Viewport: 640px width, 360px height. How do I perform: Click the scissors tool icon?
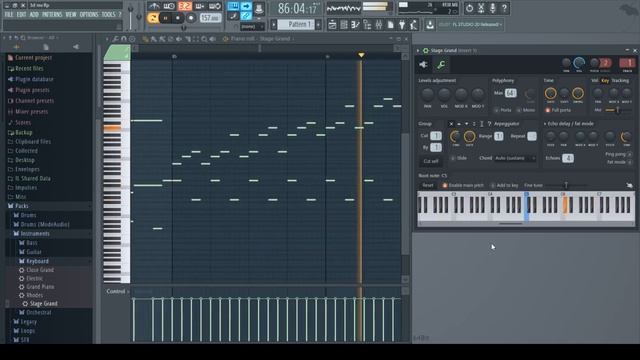click(x=481, y=8)
